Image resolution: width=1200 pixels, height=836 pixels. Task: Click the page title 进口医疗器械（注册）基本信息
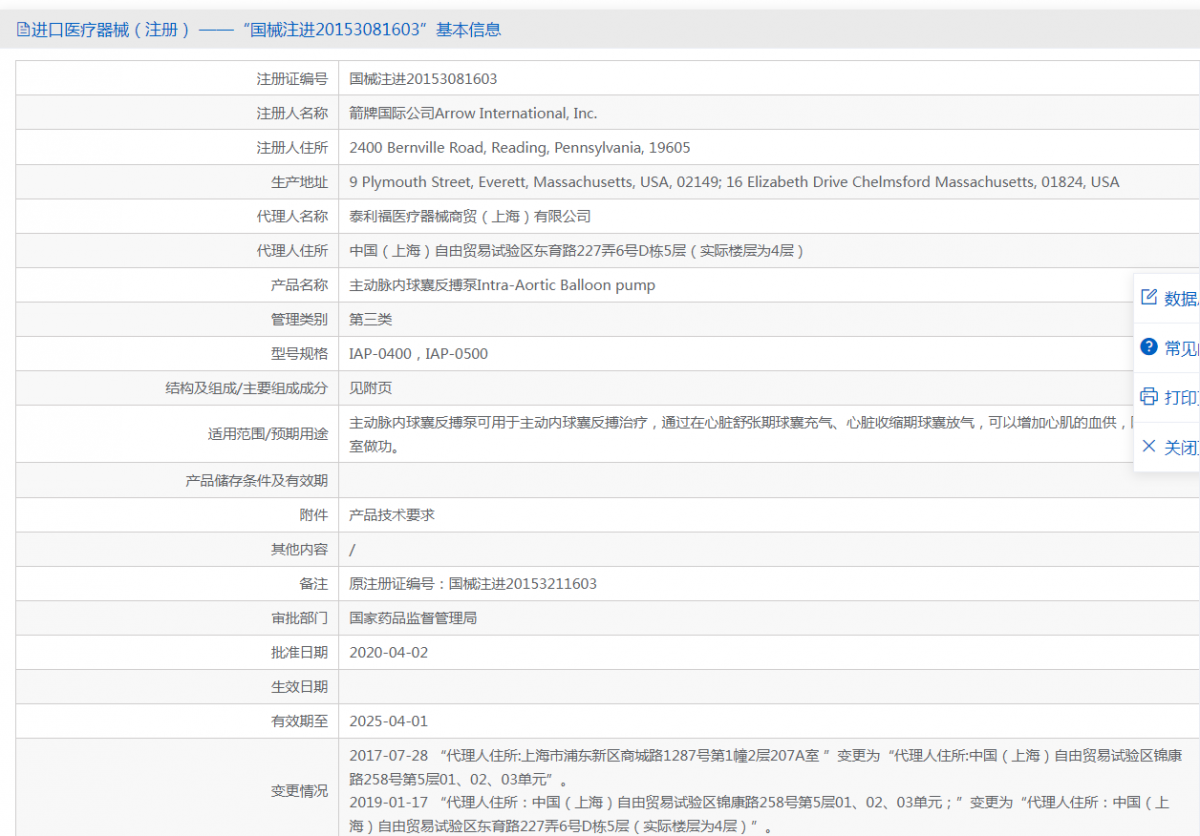tap(267, 30)
